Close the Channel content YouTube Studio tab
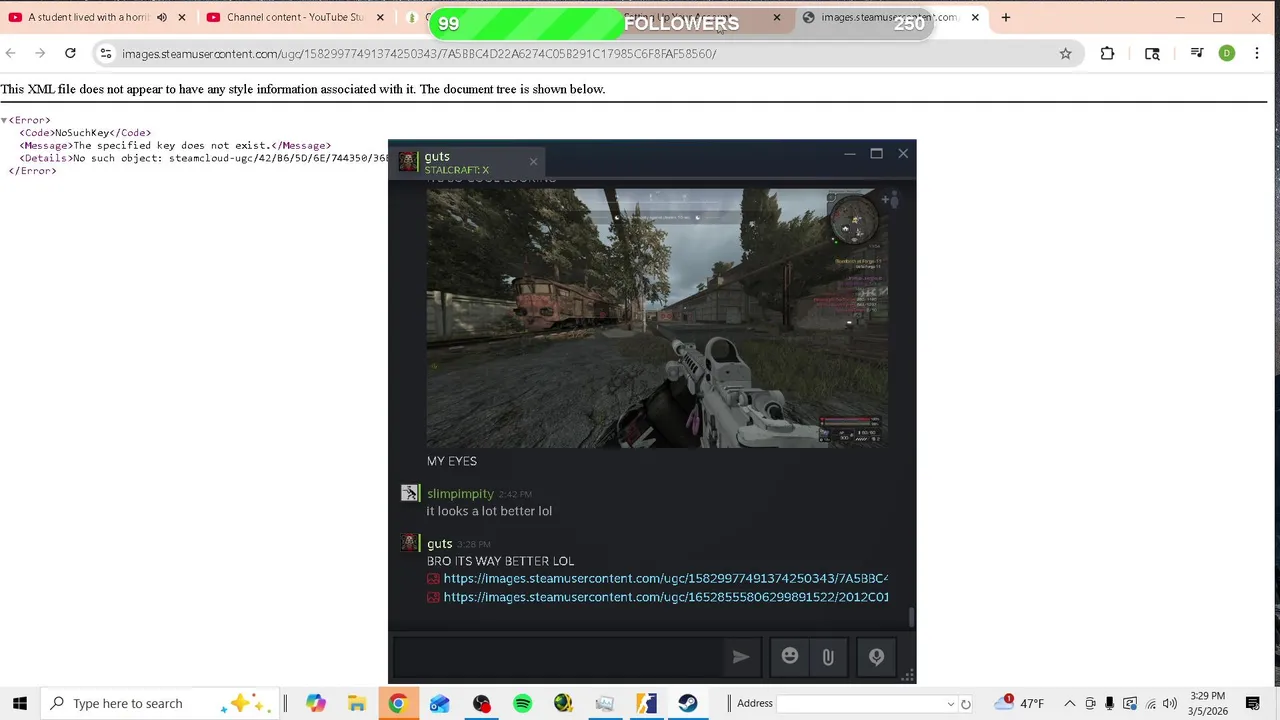 pos(381,17)
